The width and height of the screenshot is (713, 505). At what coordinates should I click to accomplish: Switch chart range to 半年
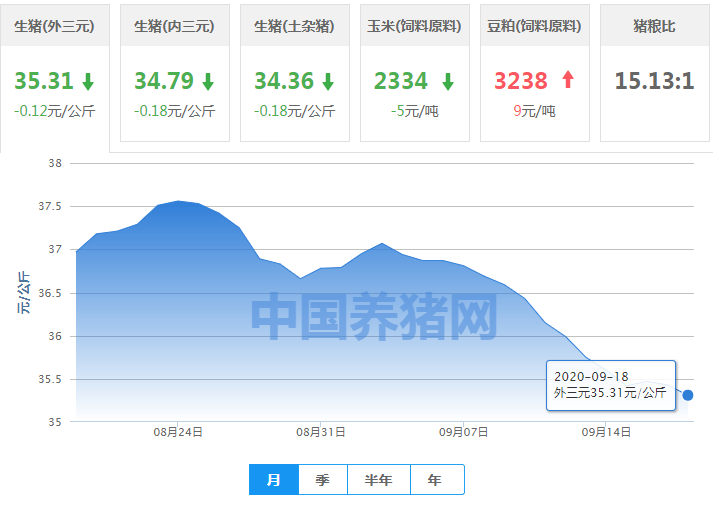click(379, 480)
